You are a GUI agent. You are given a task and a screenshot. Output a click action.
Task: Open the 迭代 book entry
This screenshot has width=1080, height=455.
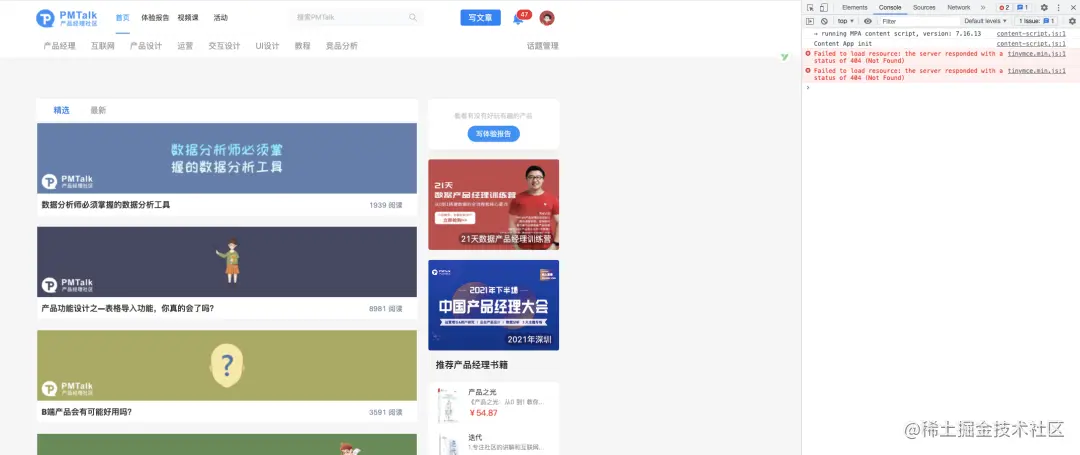493,443
